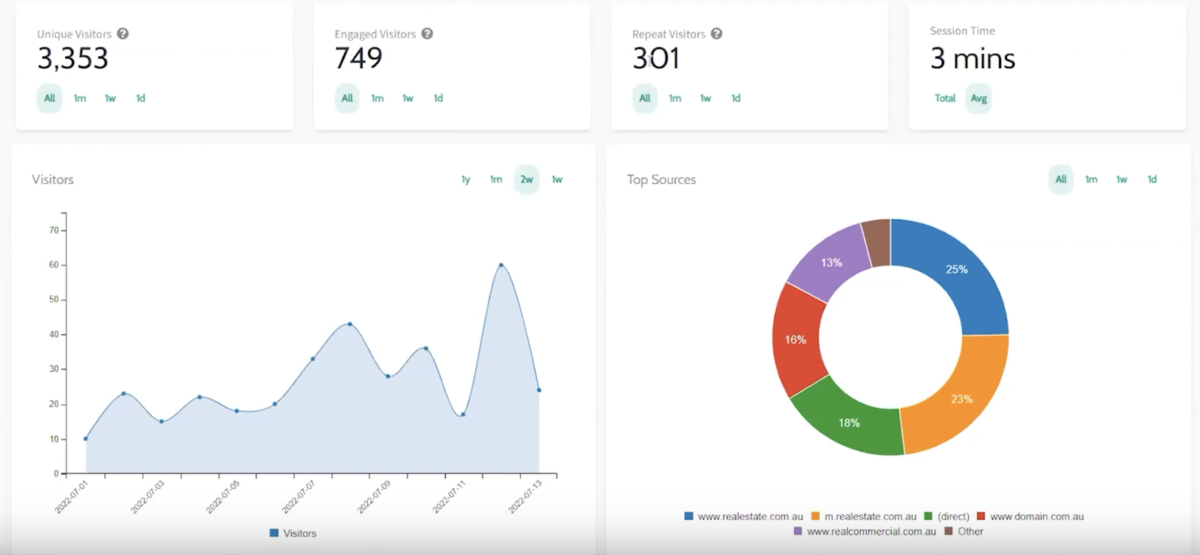Viewport: 1200px width, 555px height.
Task: Click the peak data point at 60 visitors
Action: point(501,265)
